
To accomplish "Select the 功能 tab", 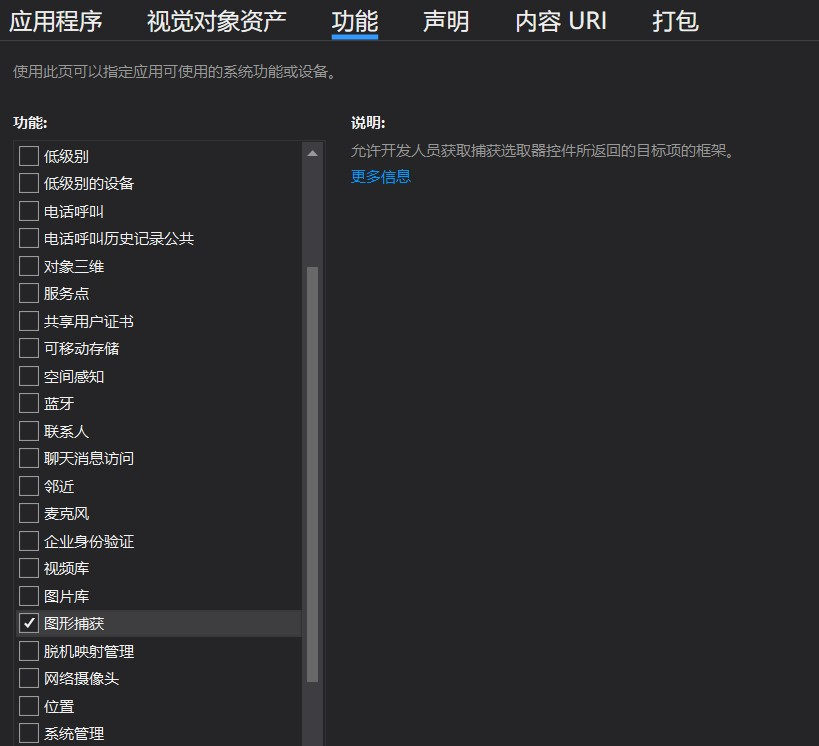I will [355, 21].
